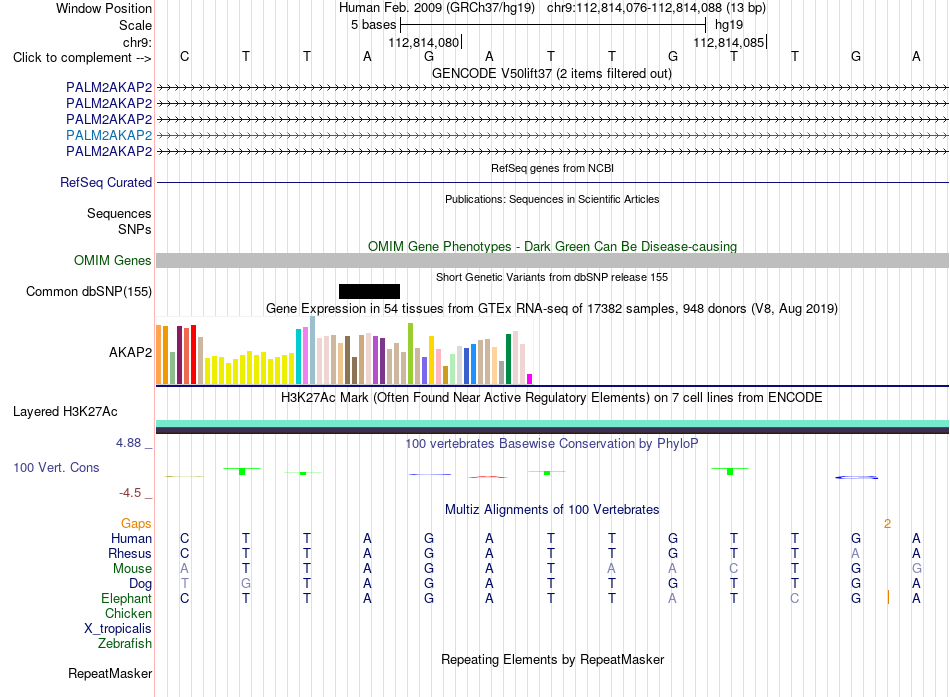Click the 'Click to complement -->' label
Screen dimensions: 950x697
click(82, 58)
